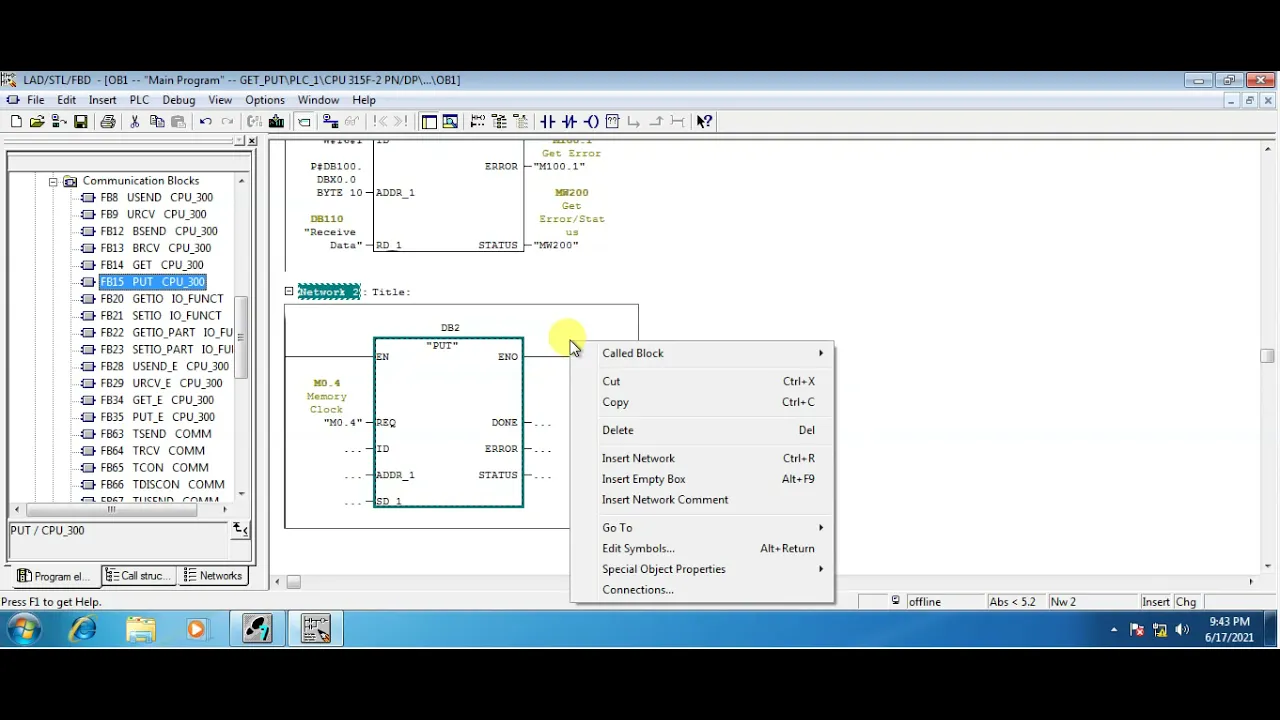Click the Download to PLC toolbar icon
Image resolution: width=1280 pixels, height=720 pixels.
tap(276, 122)
